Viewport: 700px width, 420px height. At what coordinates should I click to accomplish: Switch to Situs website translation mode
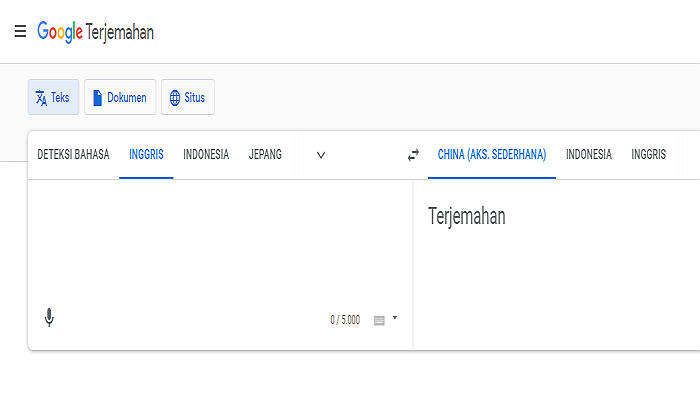pyautogui.click(x=188, y=97)
